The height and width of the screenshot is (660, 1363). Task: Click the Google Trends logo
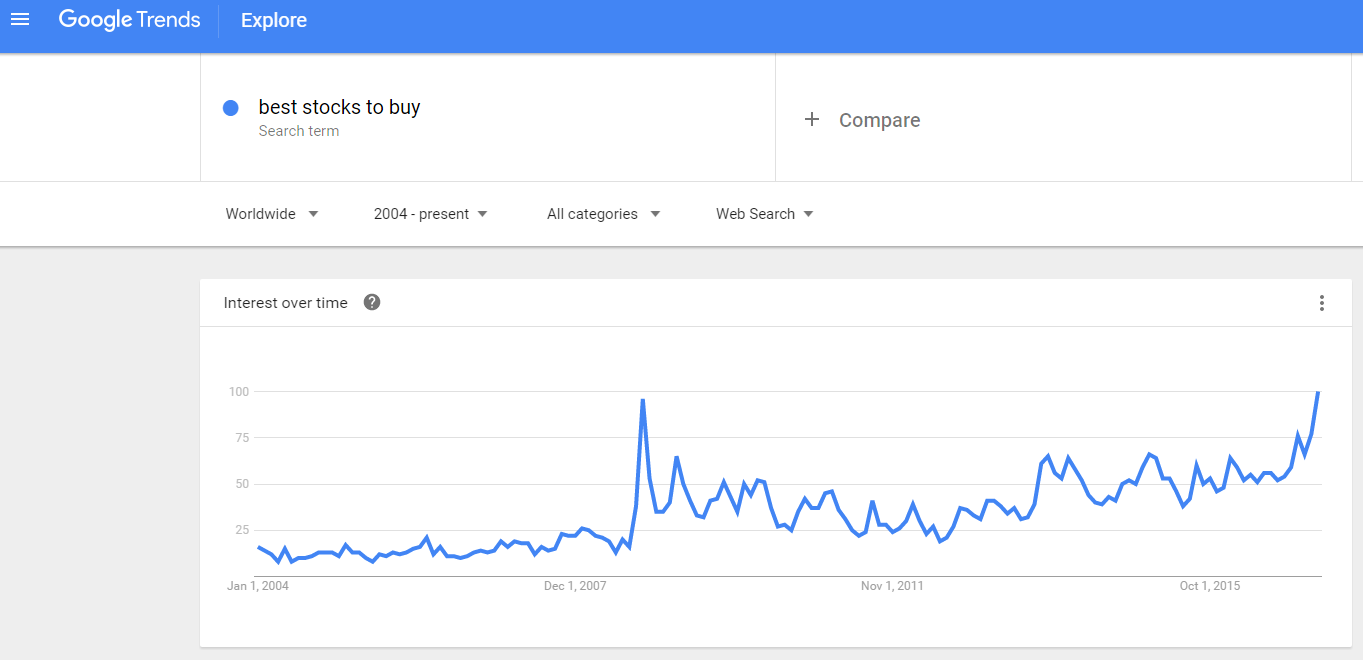click(x=129, y=20)
